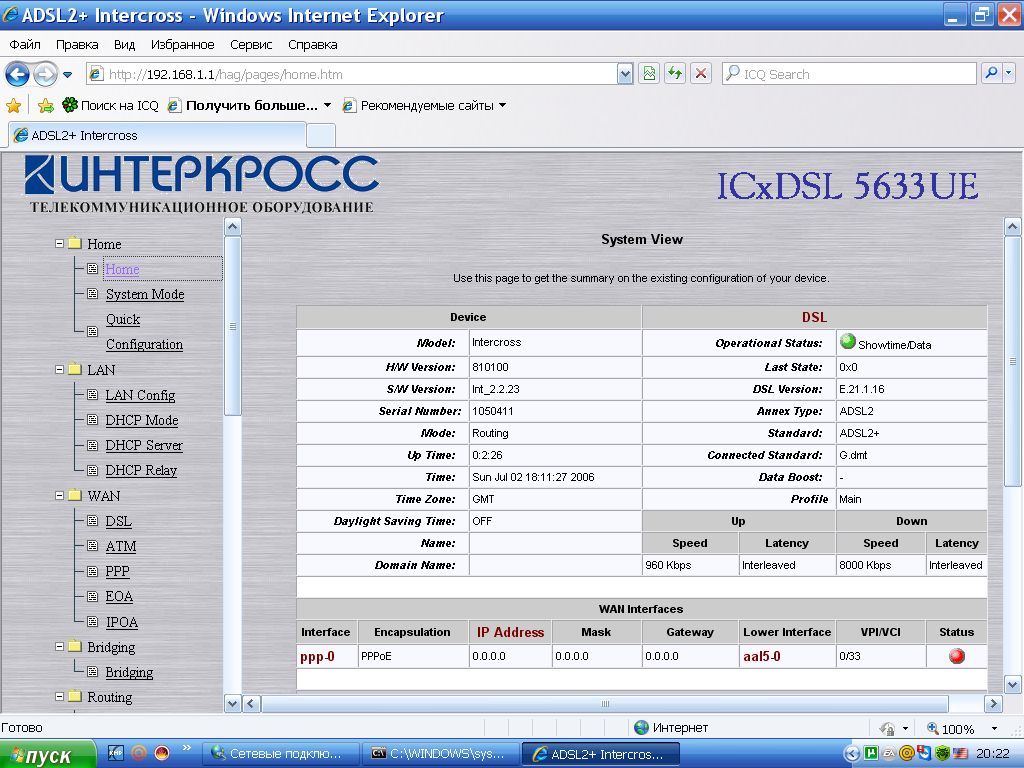The width and height of the screenshot is (1024, 768).
Task: Click the red Stop loading icon
Action: point(701,74)
